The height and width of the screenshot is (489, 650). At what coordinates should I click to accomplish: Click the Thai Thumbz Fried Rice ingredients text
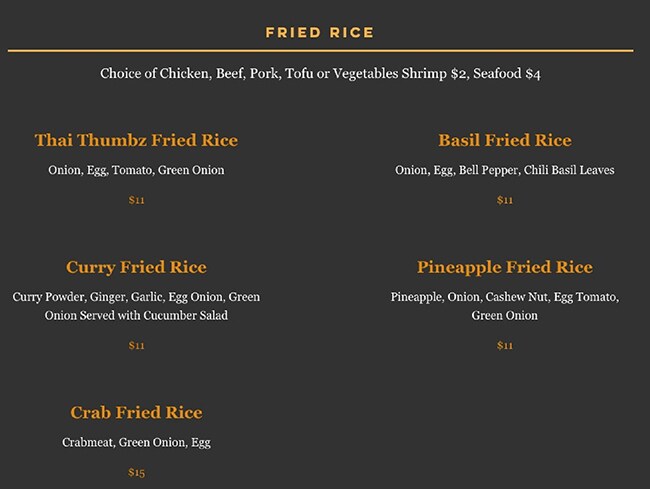[x=136, y=170]
